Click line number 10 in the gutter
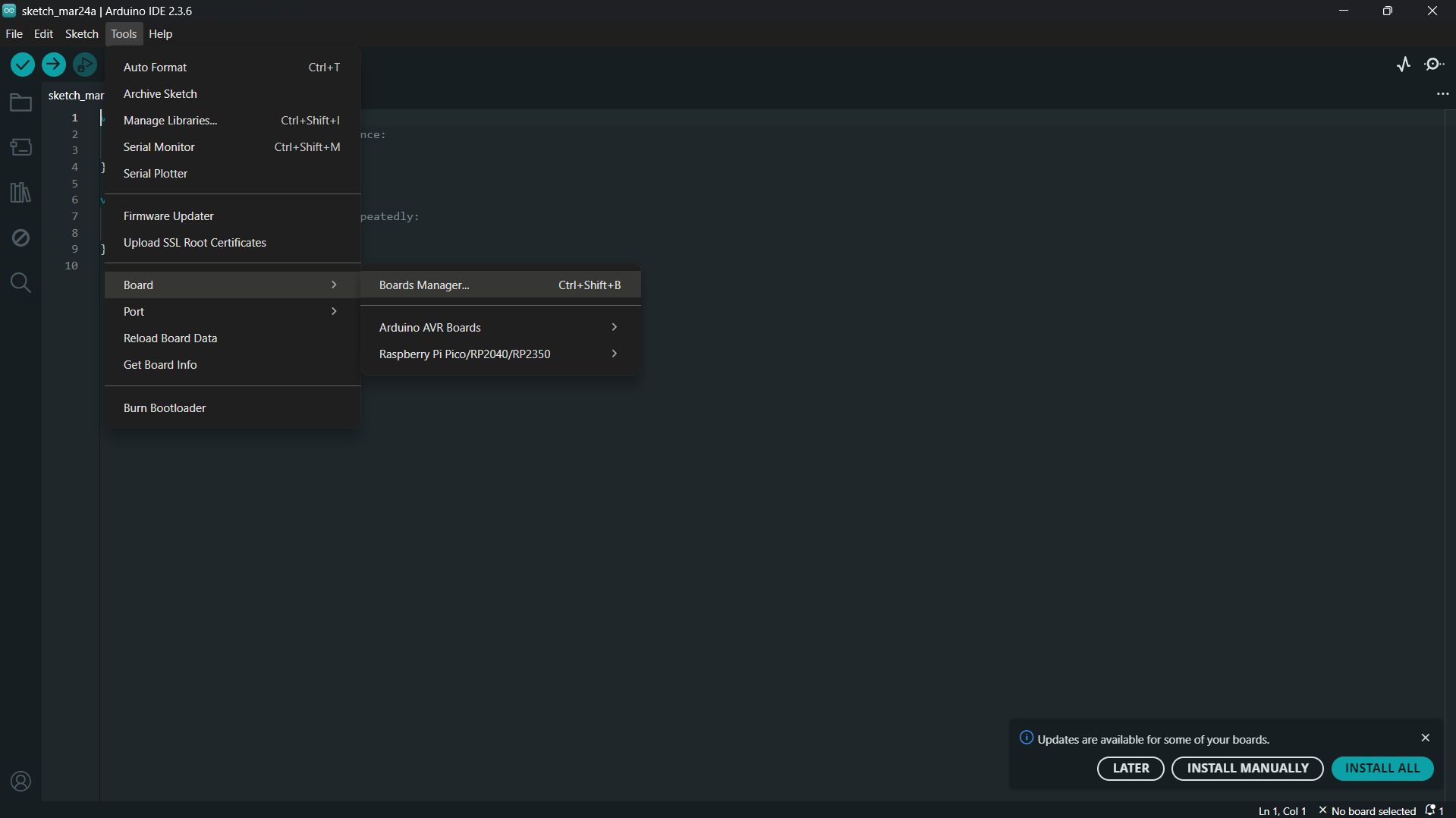The width and height of the screenshot is (1456, 818). click(71, 266)
